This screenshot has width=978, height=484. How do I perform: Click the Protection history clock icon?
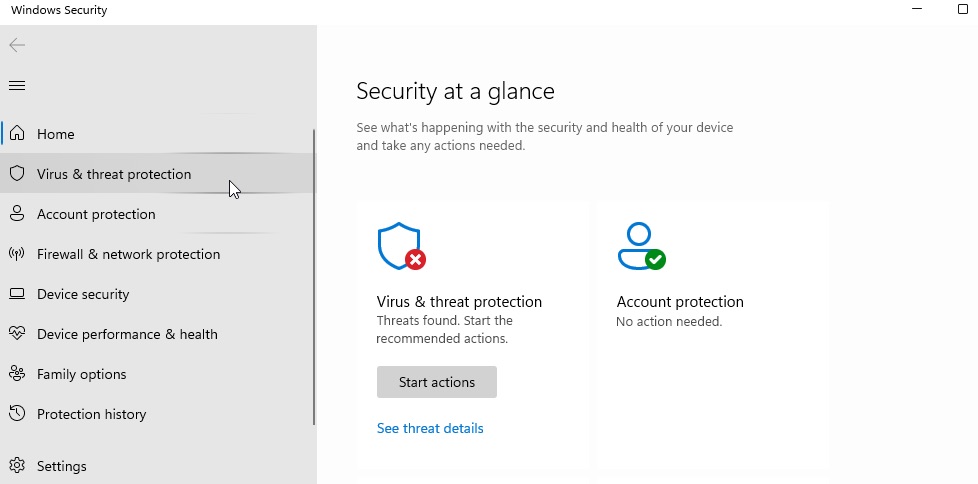(x=16, y=414)
